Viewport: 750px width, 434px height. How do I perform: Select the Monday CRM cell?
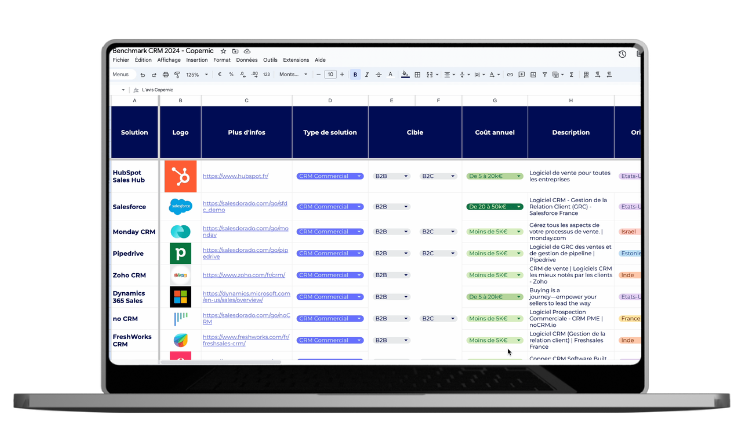click(134, 232)
